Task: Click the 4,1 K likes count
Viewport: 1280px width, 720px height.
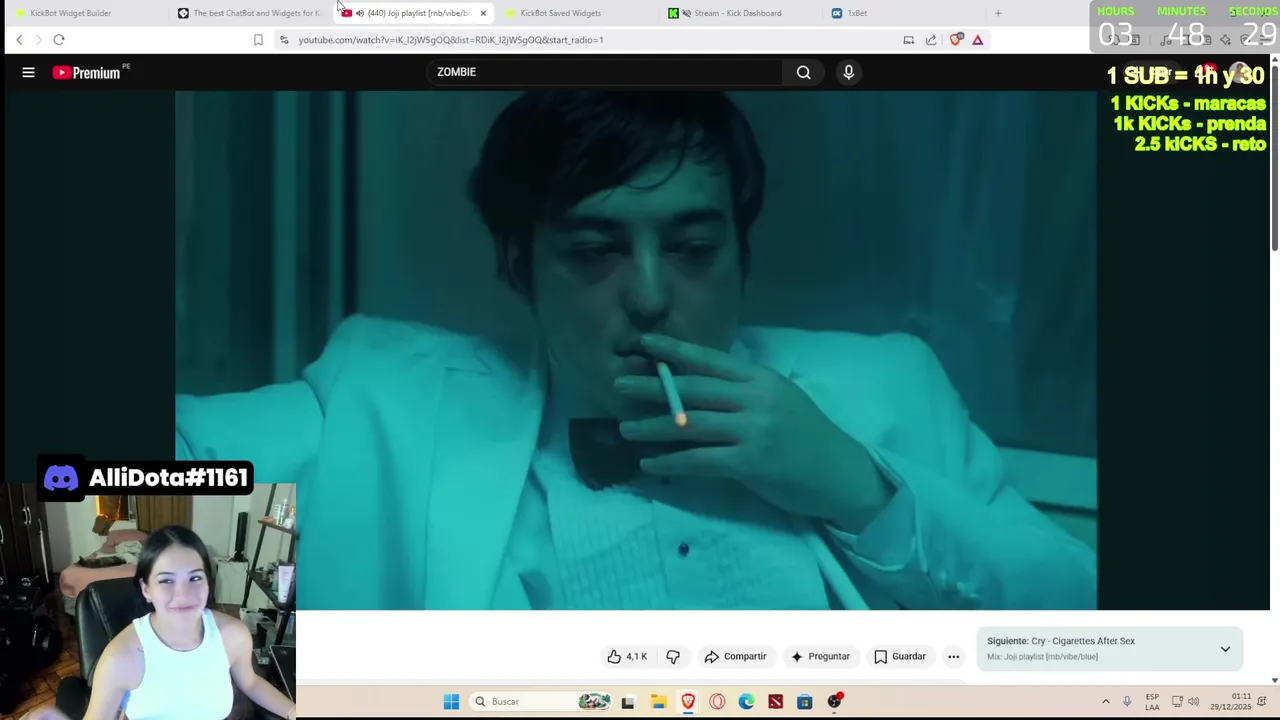Action: [637, 657]
